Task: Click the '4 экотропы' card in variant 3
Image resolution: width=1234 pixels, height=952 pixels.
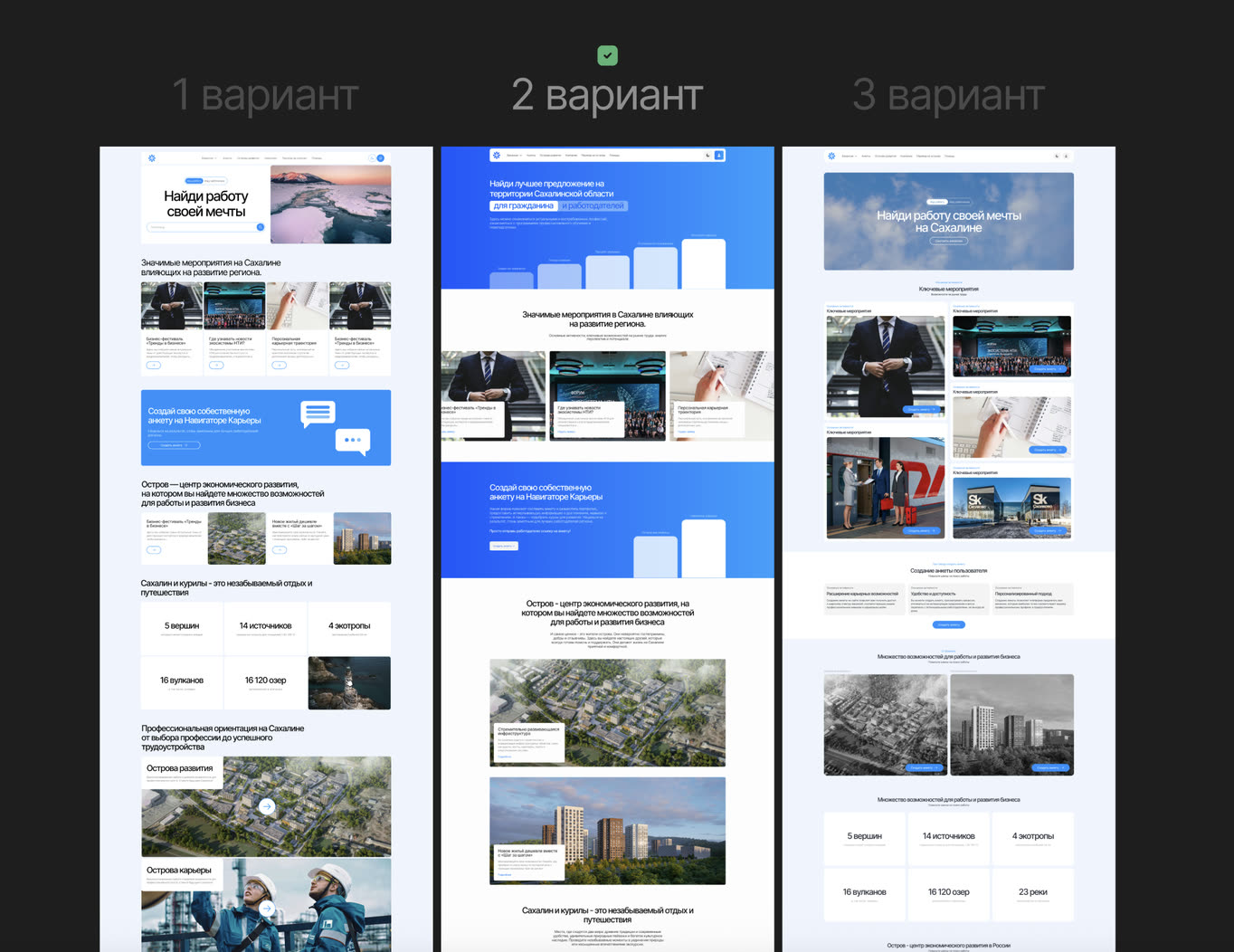Action: pos(1033,838)
